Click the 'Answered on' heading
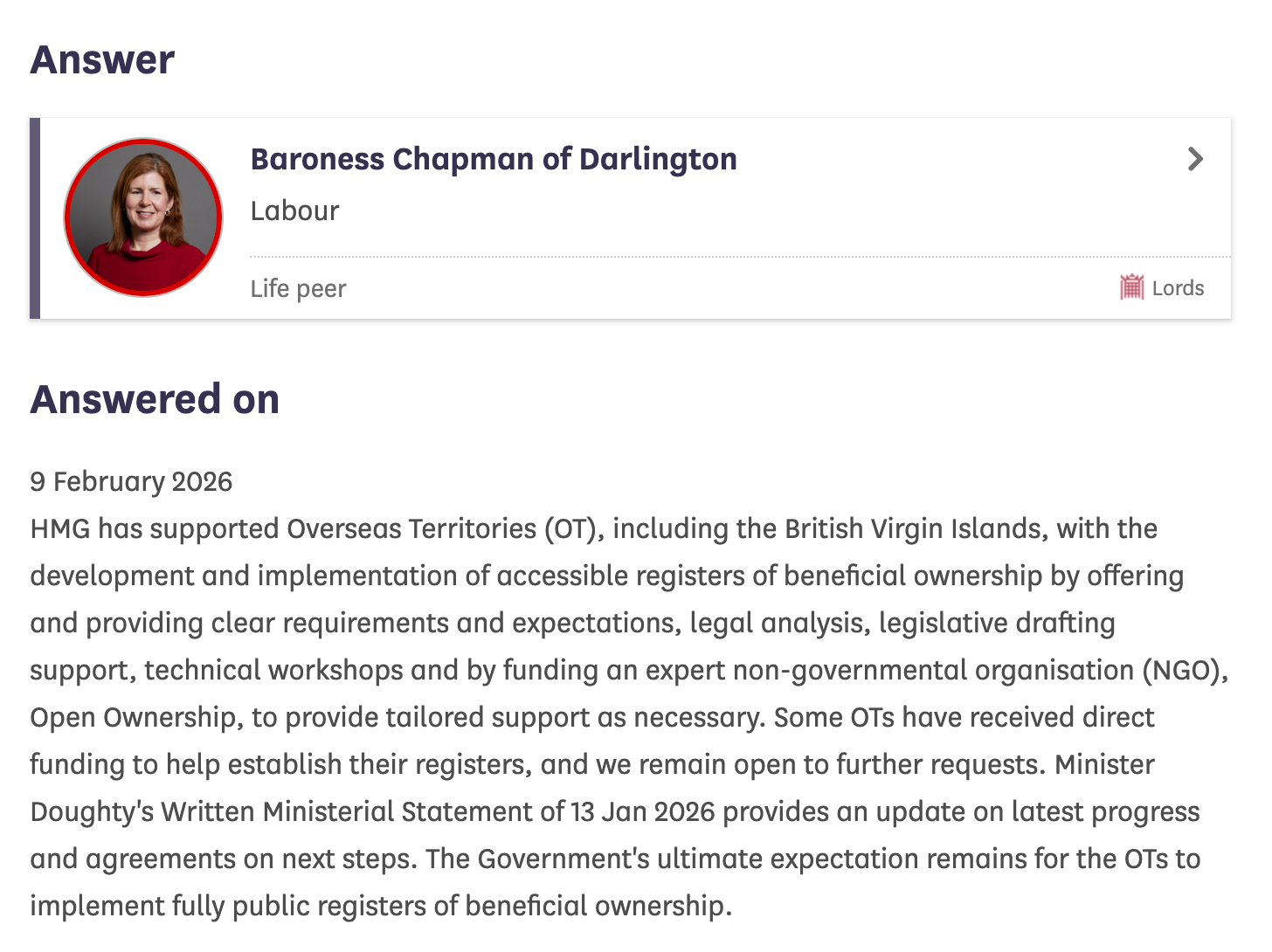This screenshot has height=952, width=1272. click(x=155, y=399)
